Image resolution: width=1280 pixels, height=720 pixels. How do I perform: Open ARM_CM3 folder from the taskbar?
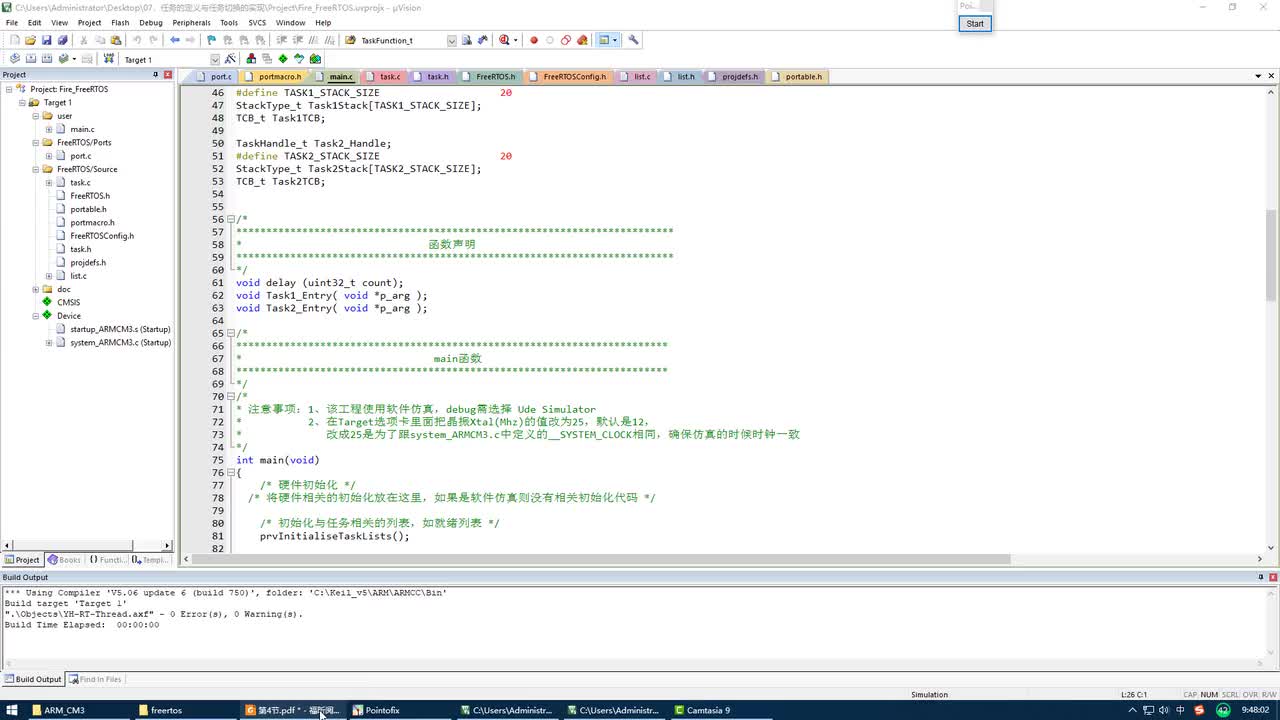[x=64, y=710]
